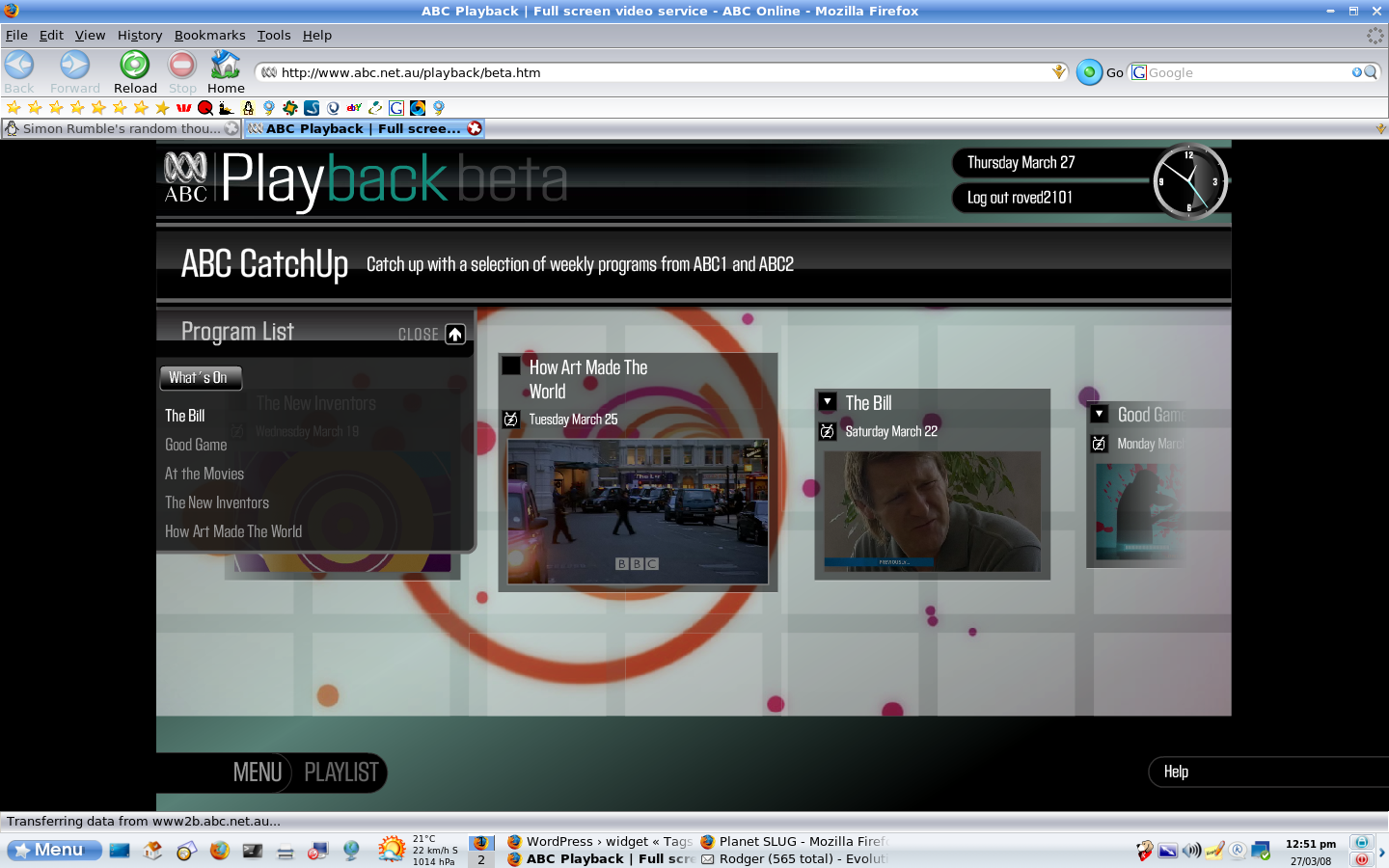The width and height of the screenshot is (1389, 868).
Task: Click the page Help button at bottom right
Action: coord(1176,772)
